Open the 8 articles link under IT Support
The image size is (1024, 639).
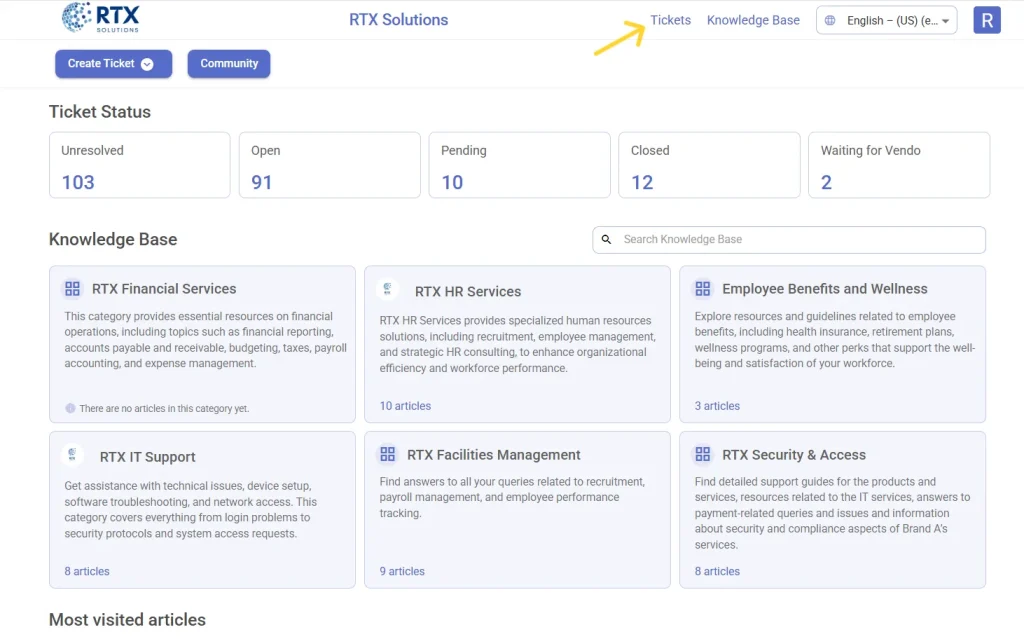point(87,572)
